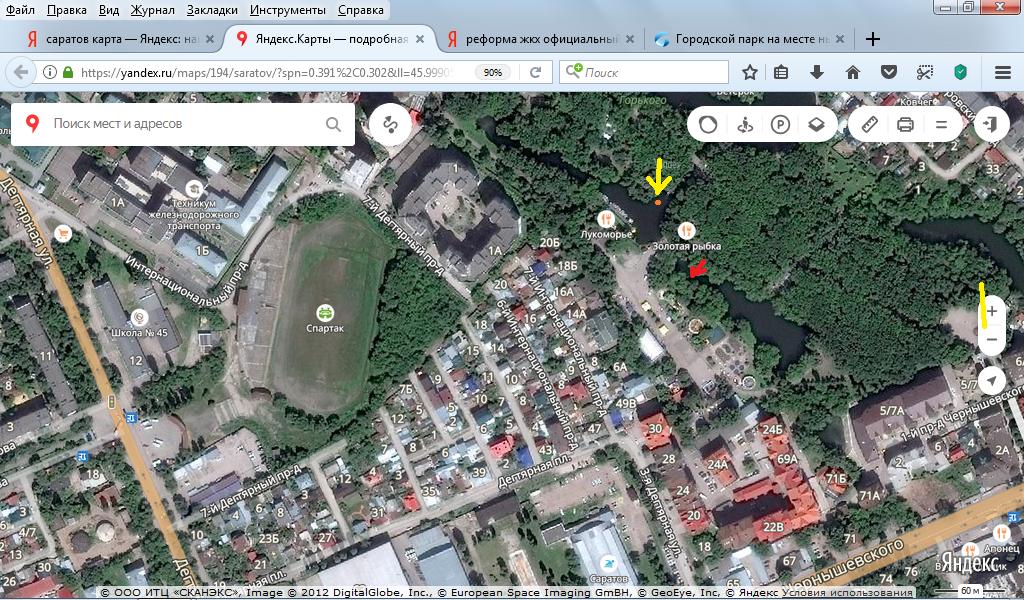Screen dimensions: 1024x600
Task: Click the Спартак stadium map marker
Action: (x=324, y=312)
